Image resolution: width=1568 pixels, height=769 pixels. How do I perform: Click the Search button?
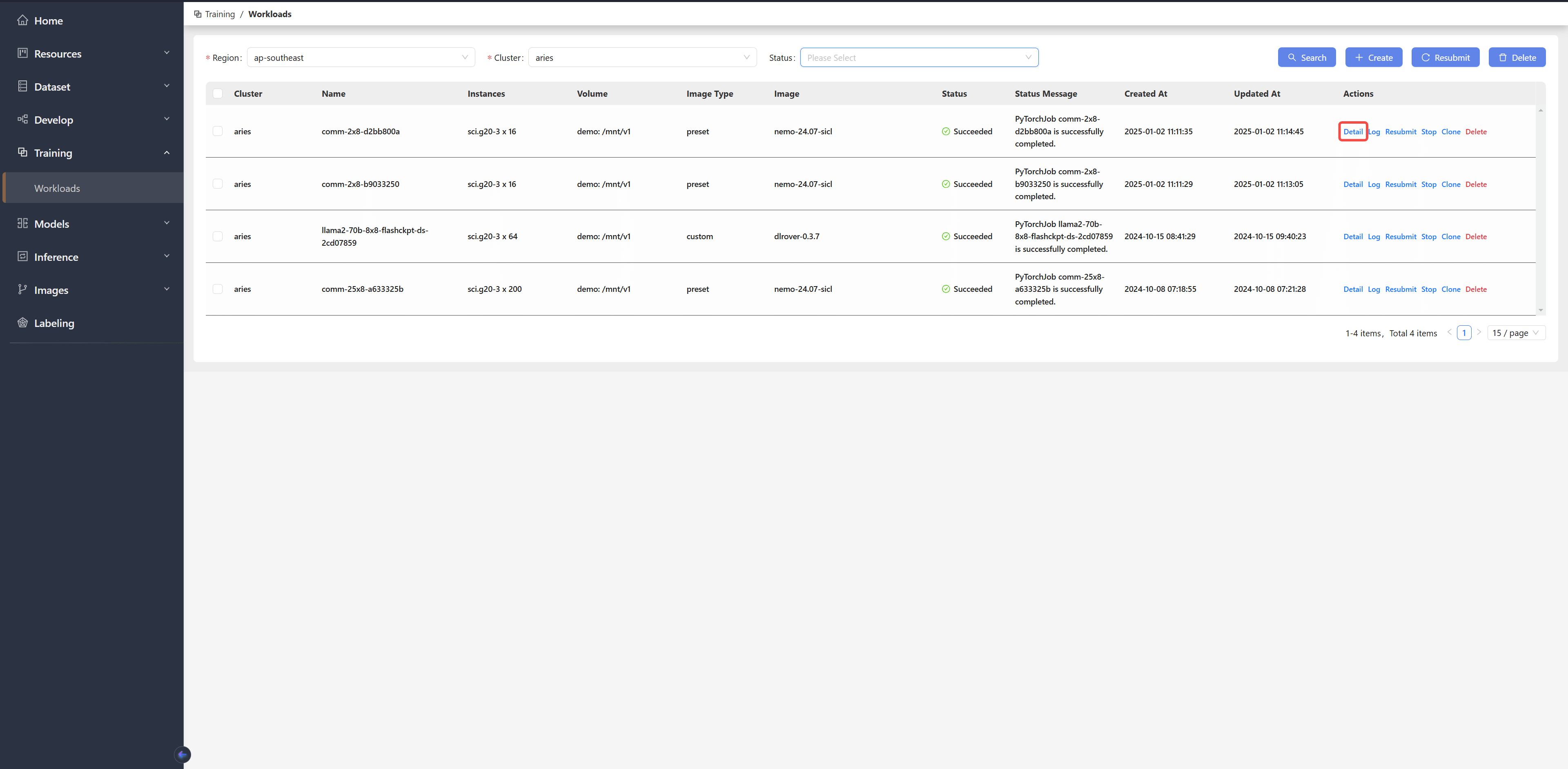tap(1307, 58)
